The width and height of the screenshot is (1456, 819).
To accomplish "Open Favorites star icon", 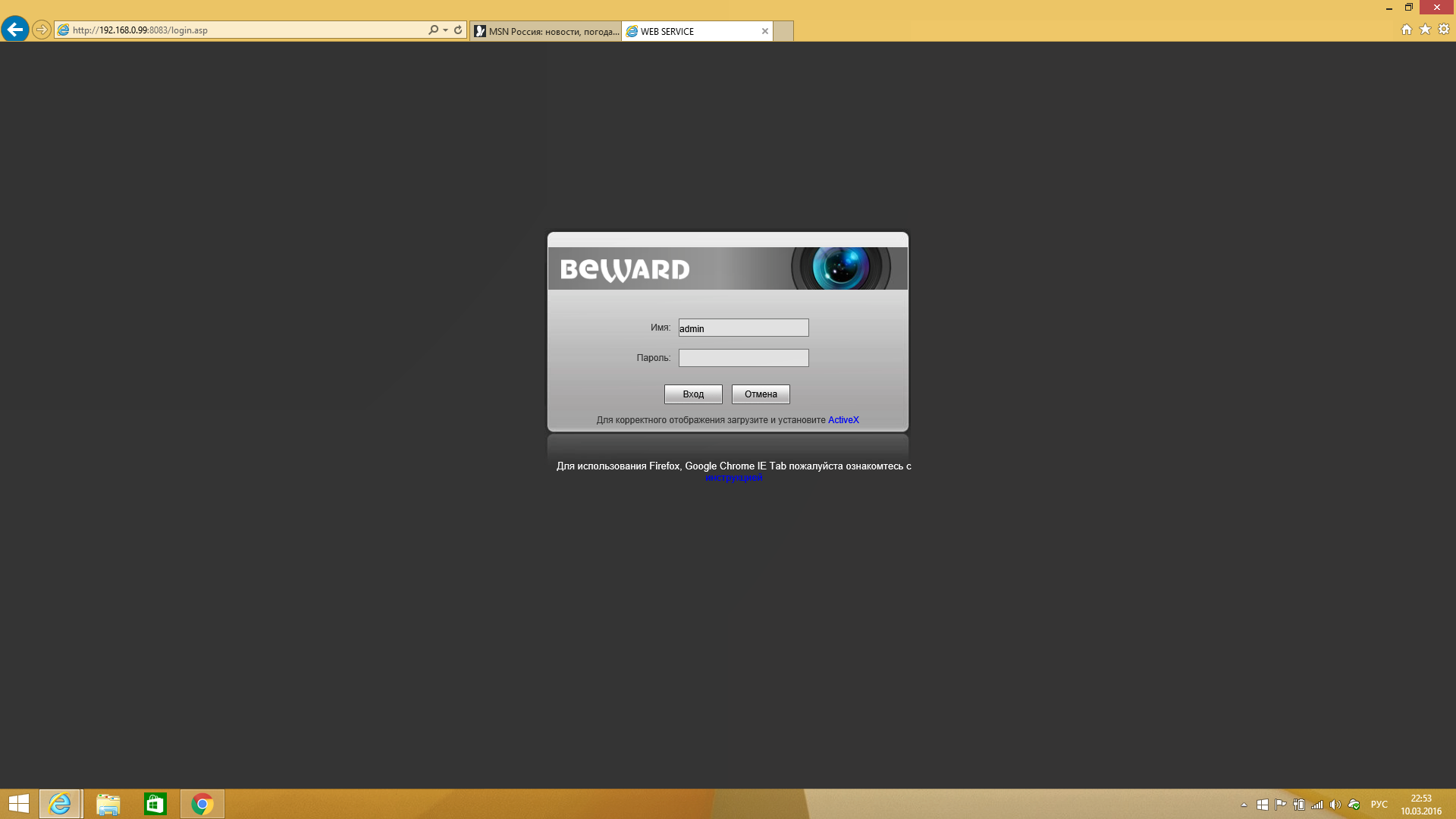I will 1425,30.
